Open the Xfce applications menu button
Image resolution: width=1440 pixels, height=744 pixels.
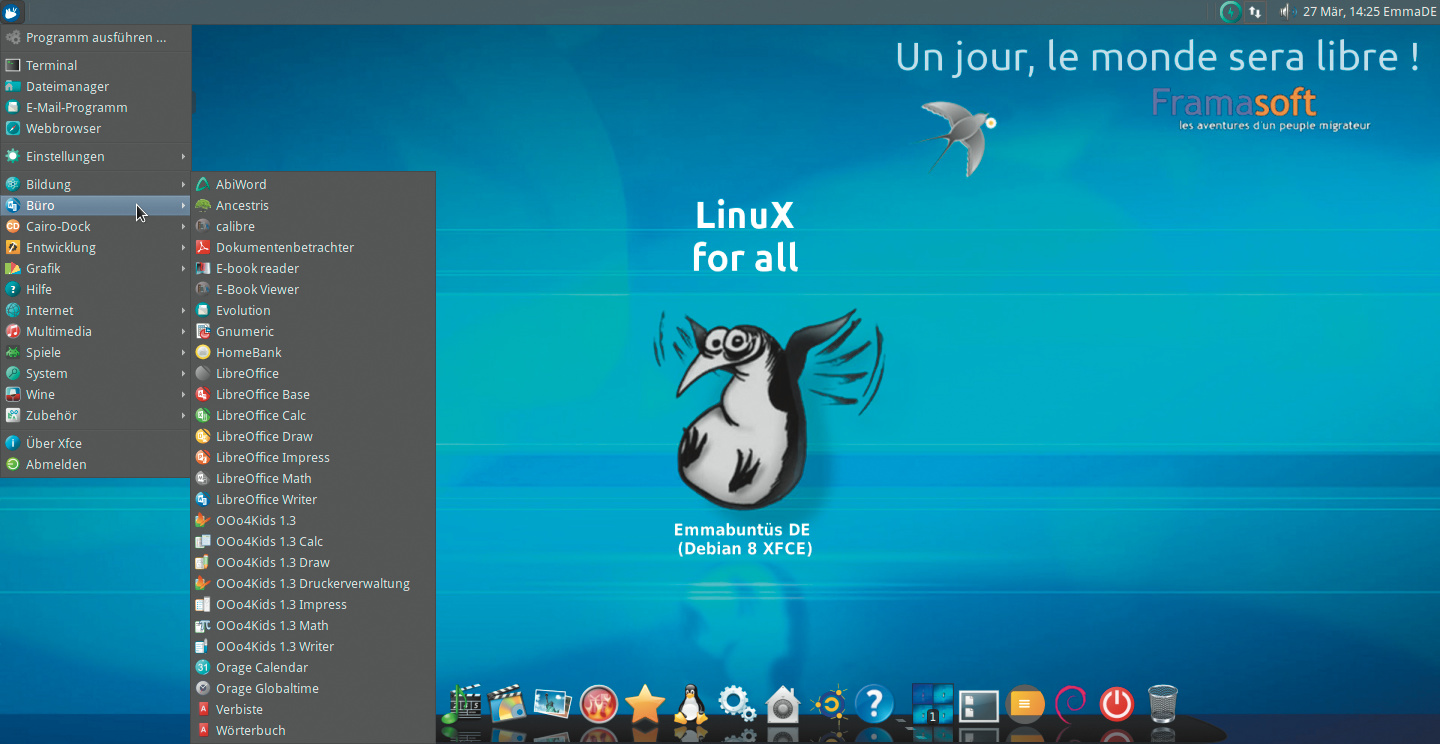click(x=13, y=12)
